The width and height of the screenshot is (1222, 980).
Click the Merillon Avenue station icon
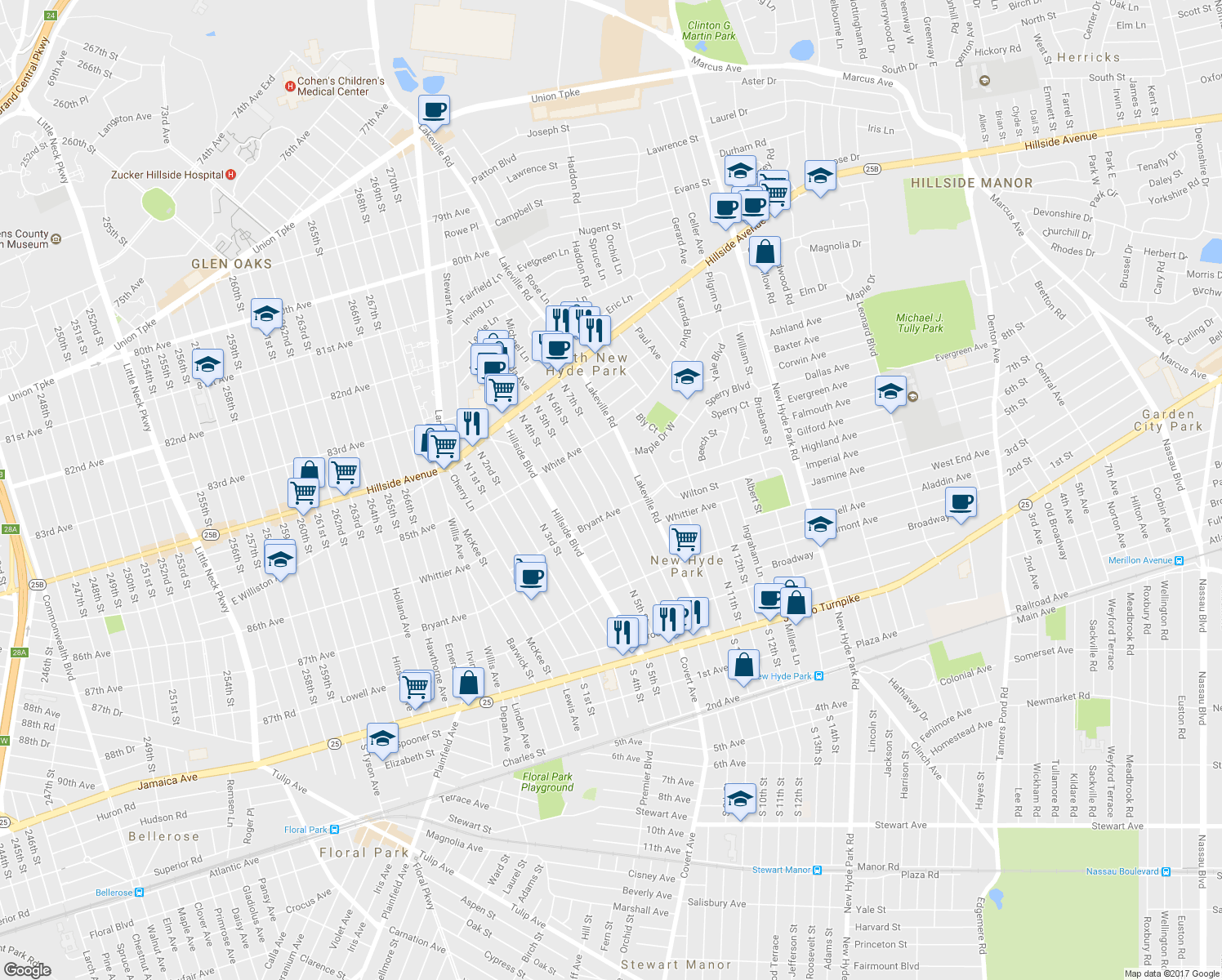(1180, 560)
